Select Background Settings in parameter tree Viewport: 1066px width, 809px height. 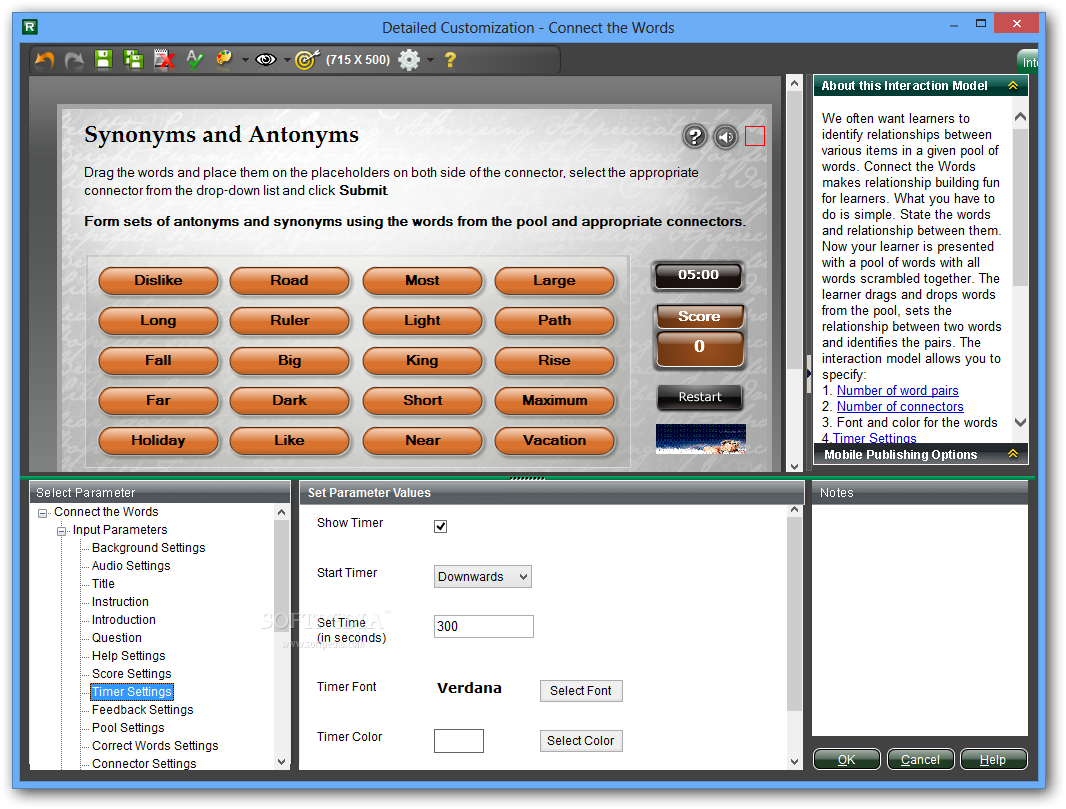(x=148, y=547)
